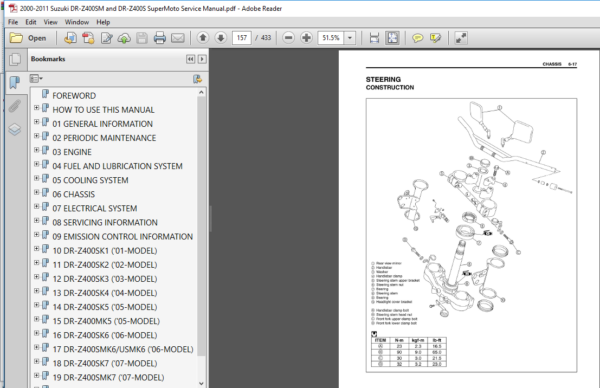The width and height of the screenshot is (600, 388).
Task: Zoom in with the plus button
Action: click(x=306, y=37)
